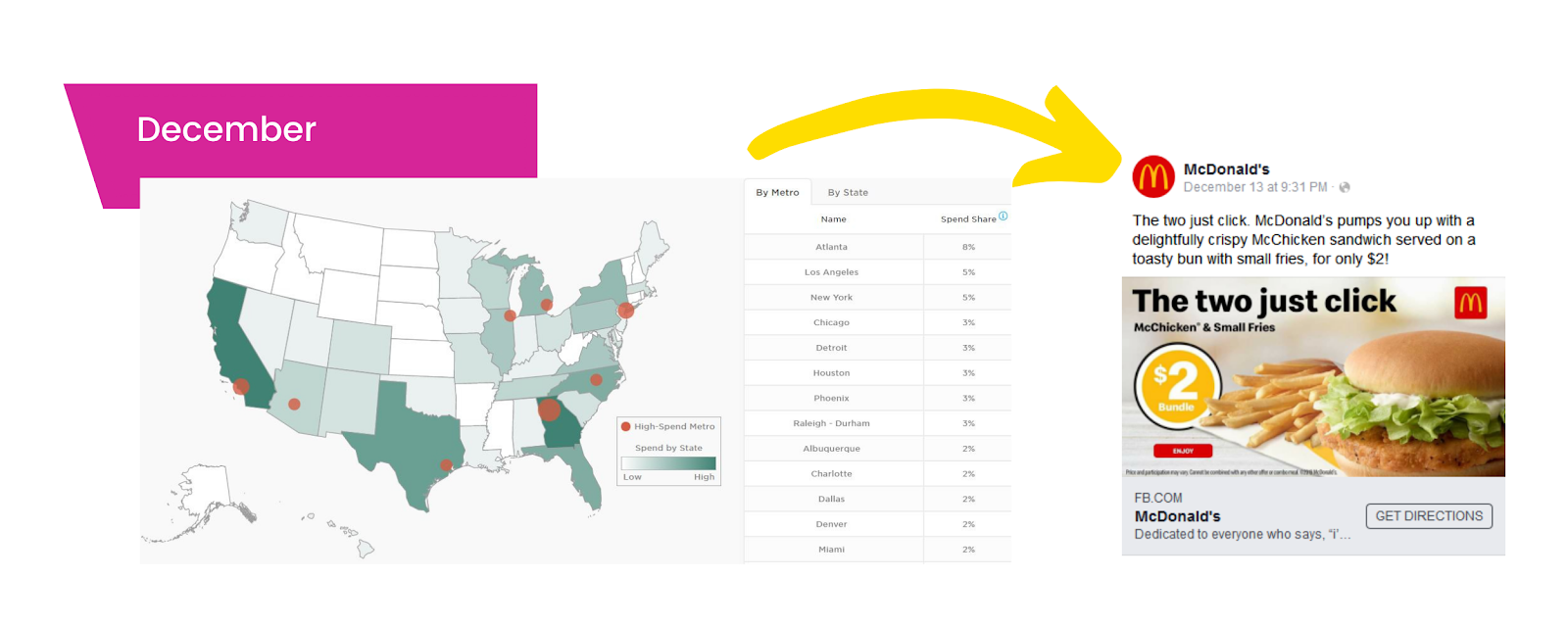This screenshot has height=627, width=1568.
Task: Open the McDonald's page name link
Action: coord(1226,169)
